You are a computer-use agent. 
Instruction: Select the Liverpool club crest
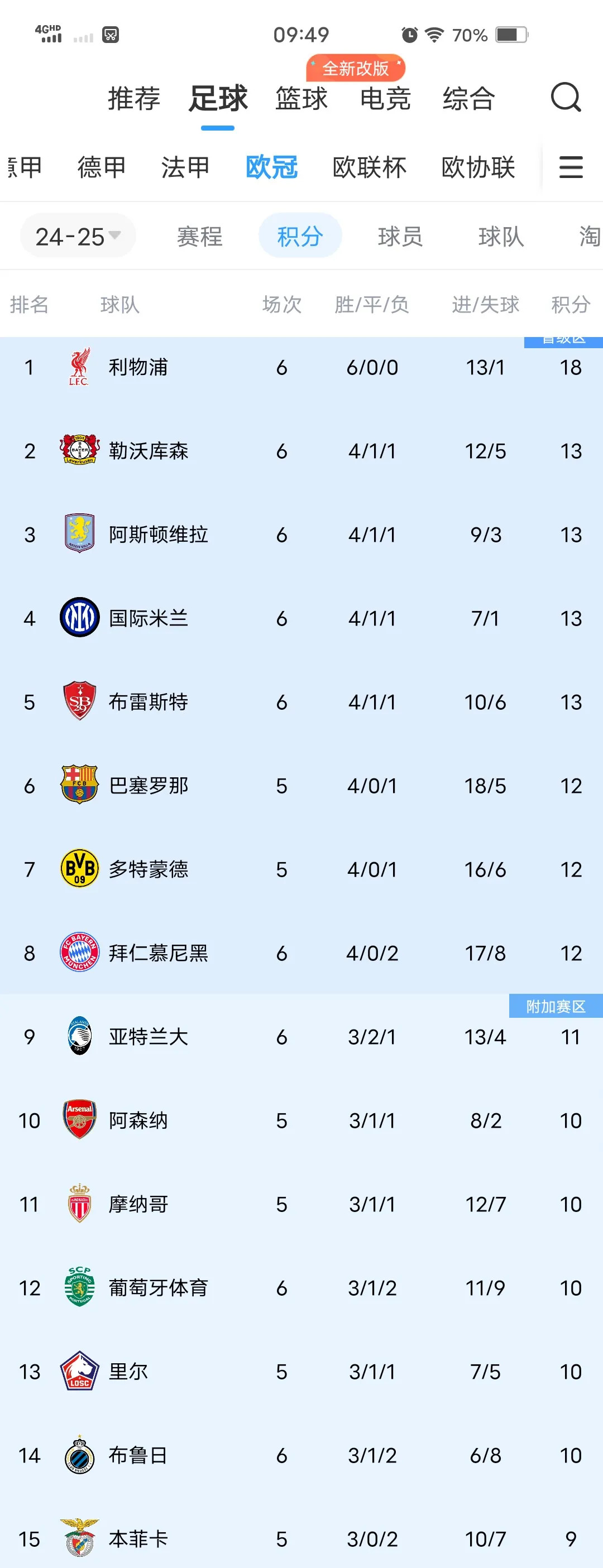pos(78,367)
